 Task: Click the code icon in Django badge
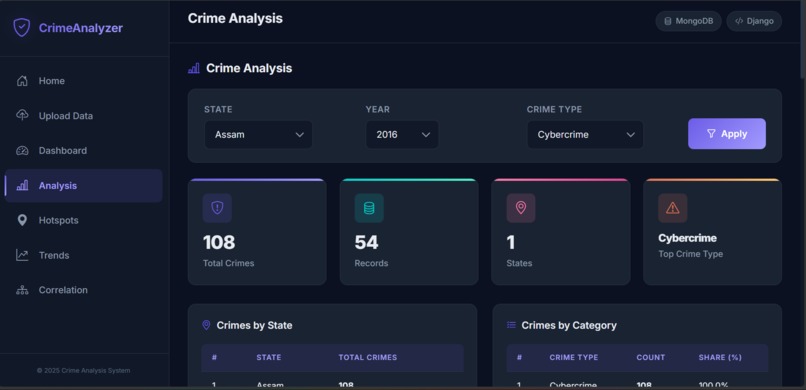[x=739, y=21]
